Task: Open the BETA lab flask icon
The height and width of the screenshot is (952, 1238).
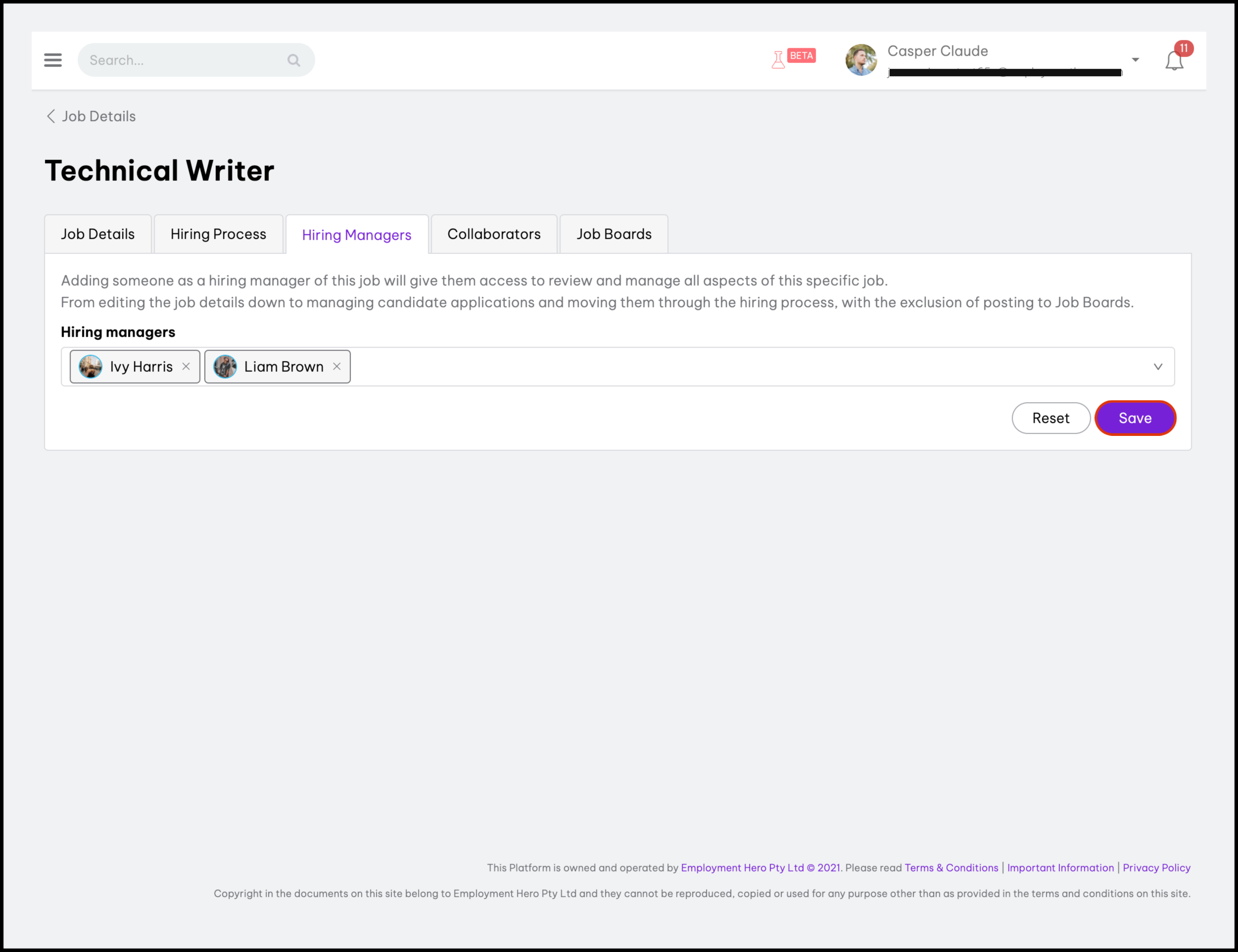Action: pos(778,59)
